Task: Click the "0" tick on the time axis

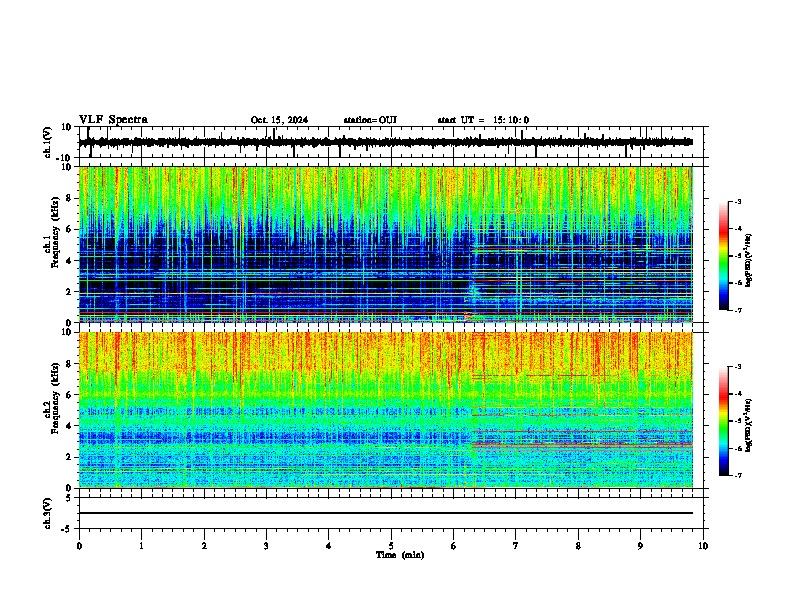Action: click(x=79, y=546)
